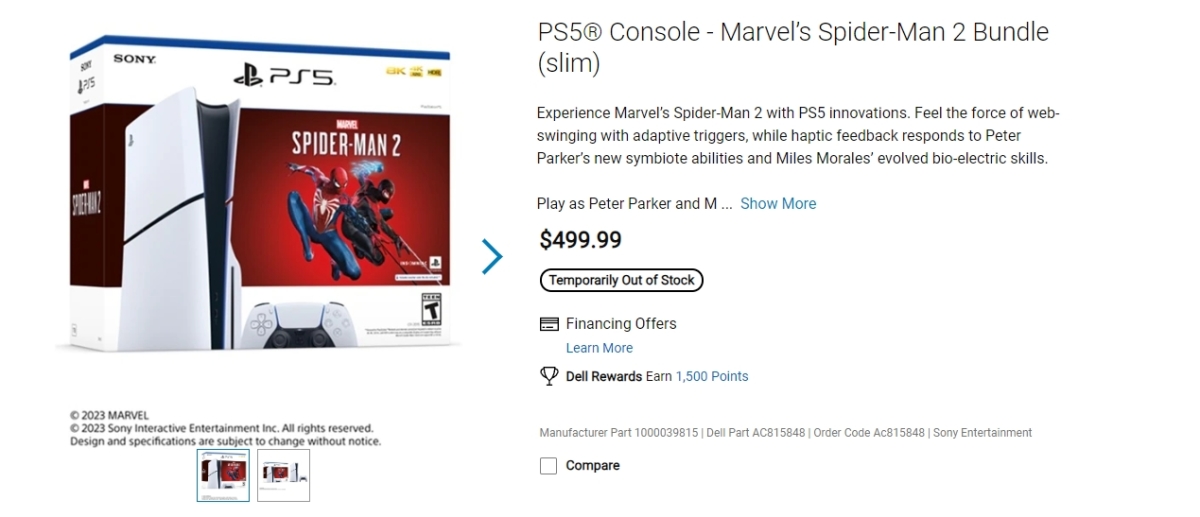Click the Dell Rewards trophy icon

(x=548, y=376)
